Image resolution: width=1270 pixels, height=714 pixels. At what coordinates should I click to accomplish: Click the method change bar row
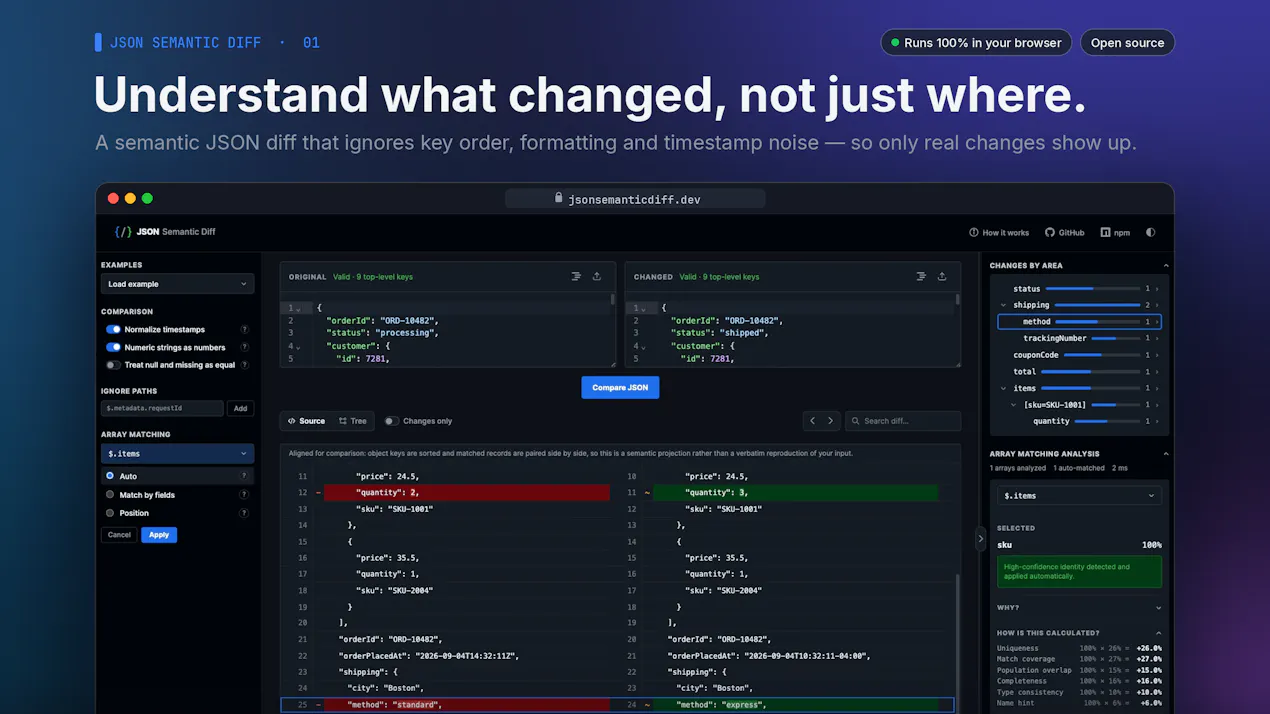coord(1079,322)
